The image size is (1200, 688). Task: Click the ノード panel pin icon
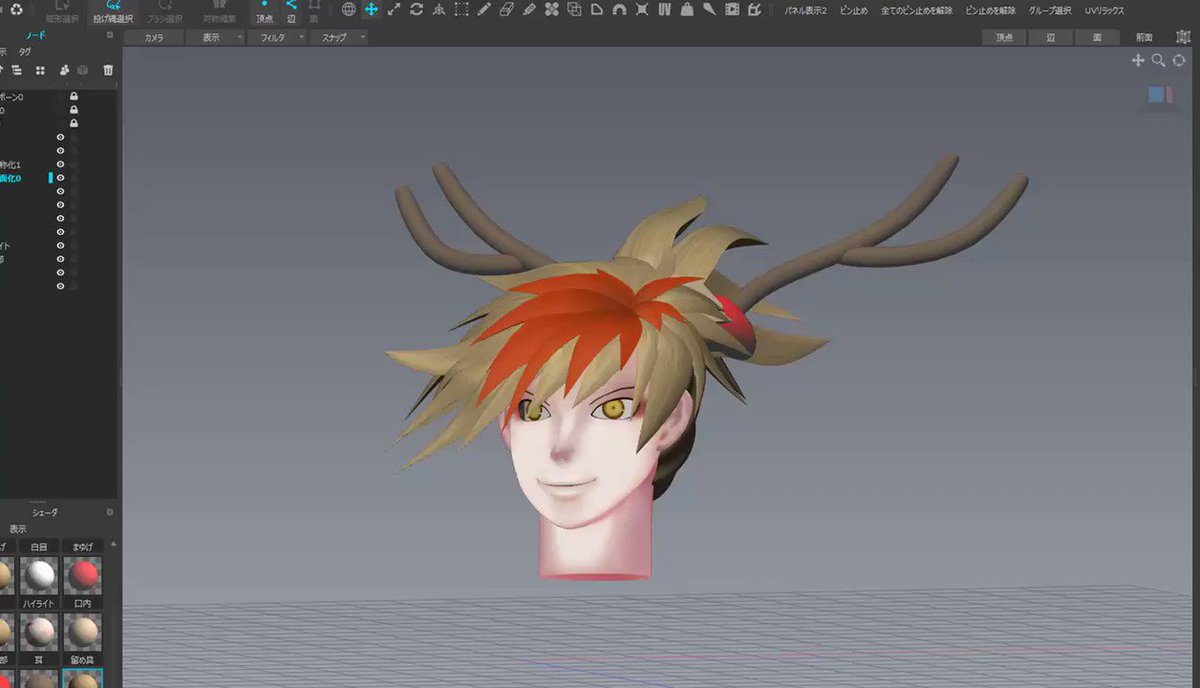coord(109,35)
